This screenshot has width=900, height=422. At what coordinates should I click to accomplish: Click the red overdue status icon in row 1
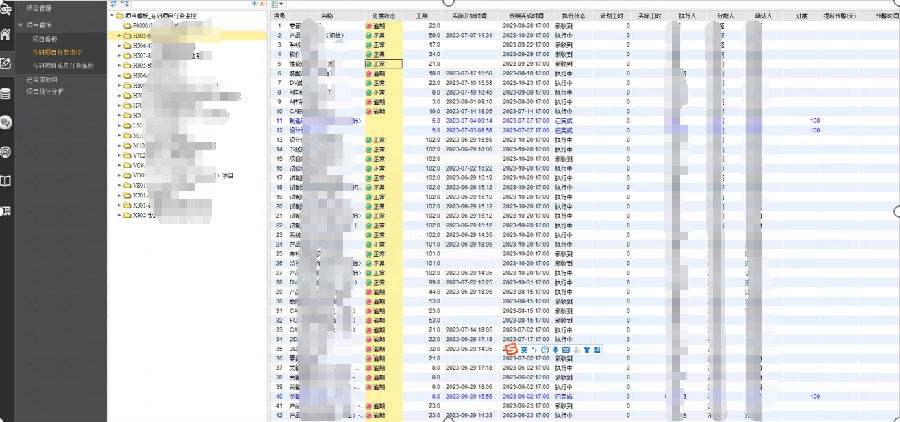369,26
